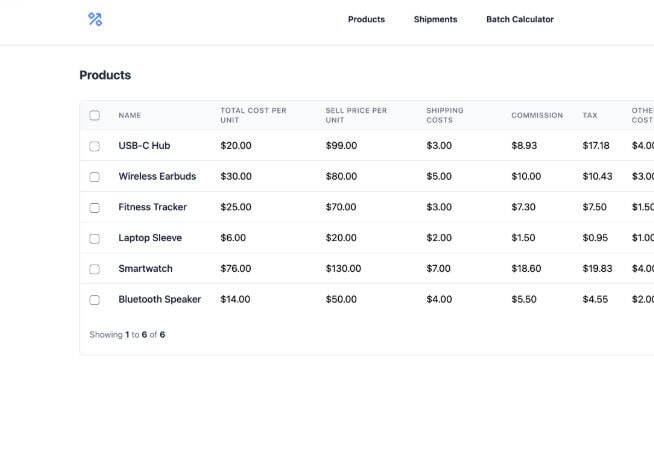Sort by the Name column header
Screen dimensions: 654x465
(x=130, y=115)
